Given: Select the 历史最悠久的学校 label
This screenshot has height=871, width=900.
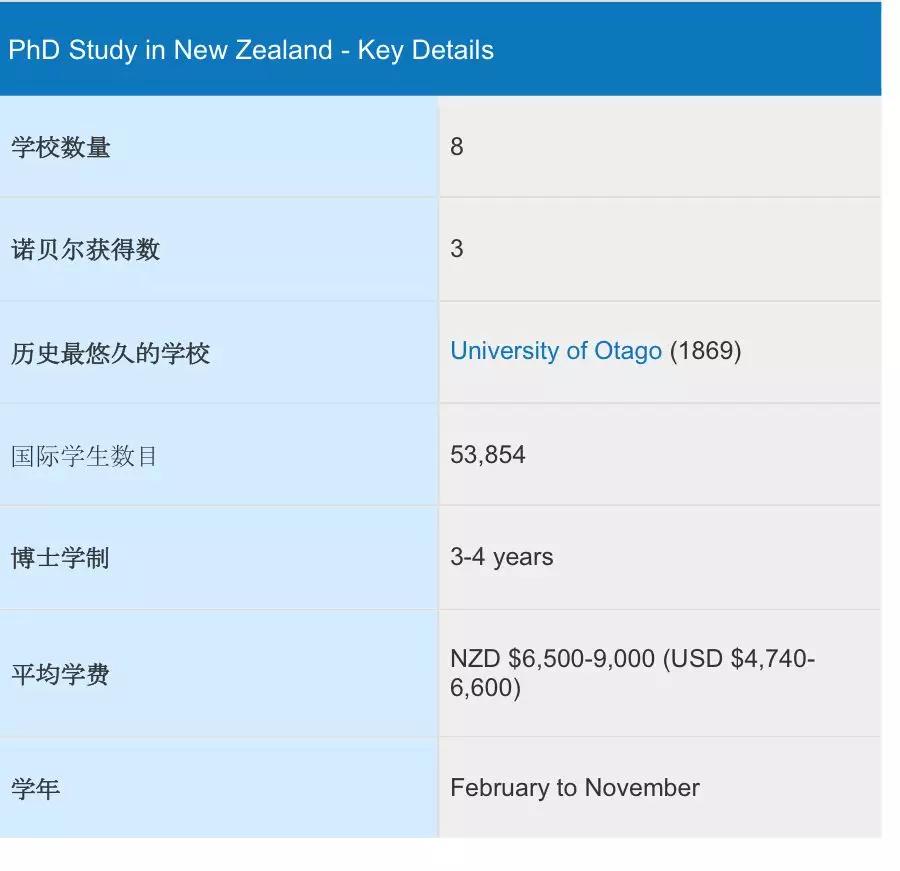Looking at the screenshot, I should (110, 353).
